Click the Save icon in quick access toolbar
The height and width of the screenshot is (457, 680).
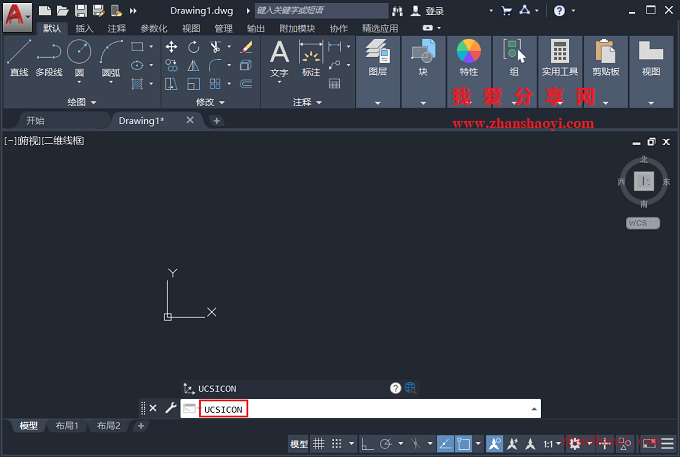click(x=81, y=11)
